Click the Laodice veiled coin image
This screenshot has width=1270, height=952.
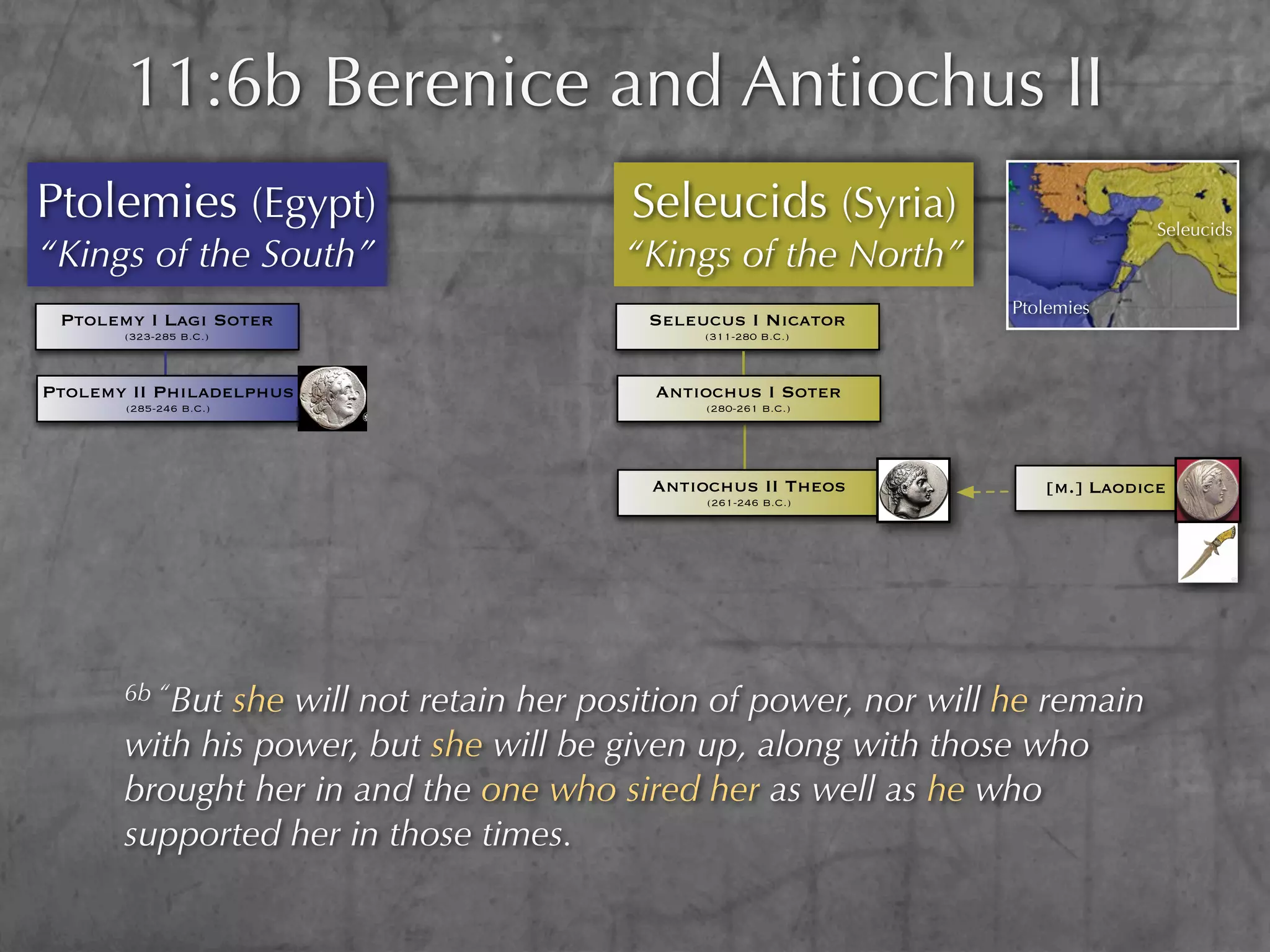click(x=1208, y=490)
